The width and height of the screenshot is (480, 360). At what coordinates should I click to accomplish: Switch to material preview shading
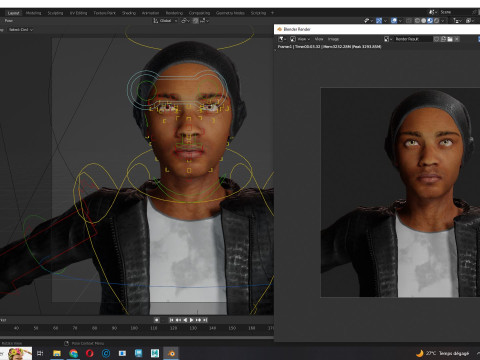click(430, 21)
